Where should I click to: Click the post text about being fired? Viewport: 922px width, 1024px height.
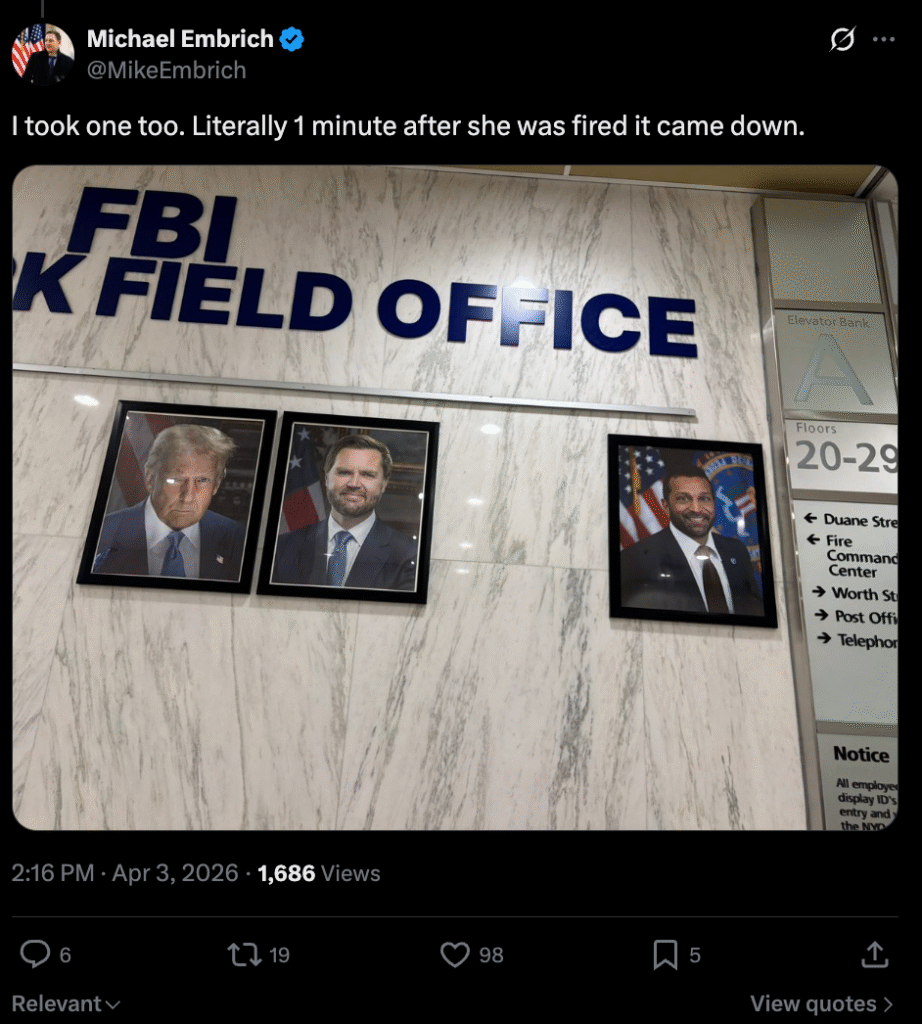click(x=408, y=127)
